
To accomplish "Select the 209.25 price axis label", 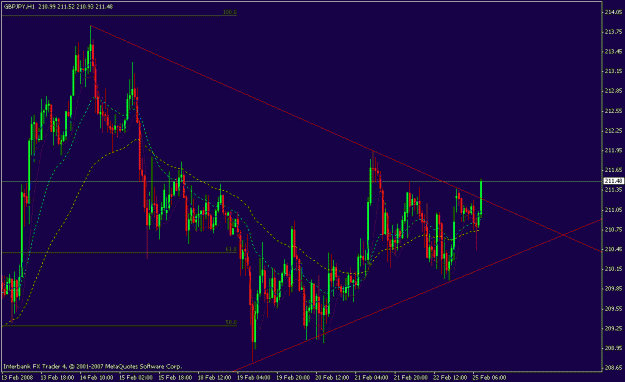I will (x=613, y=328).
